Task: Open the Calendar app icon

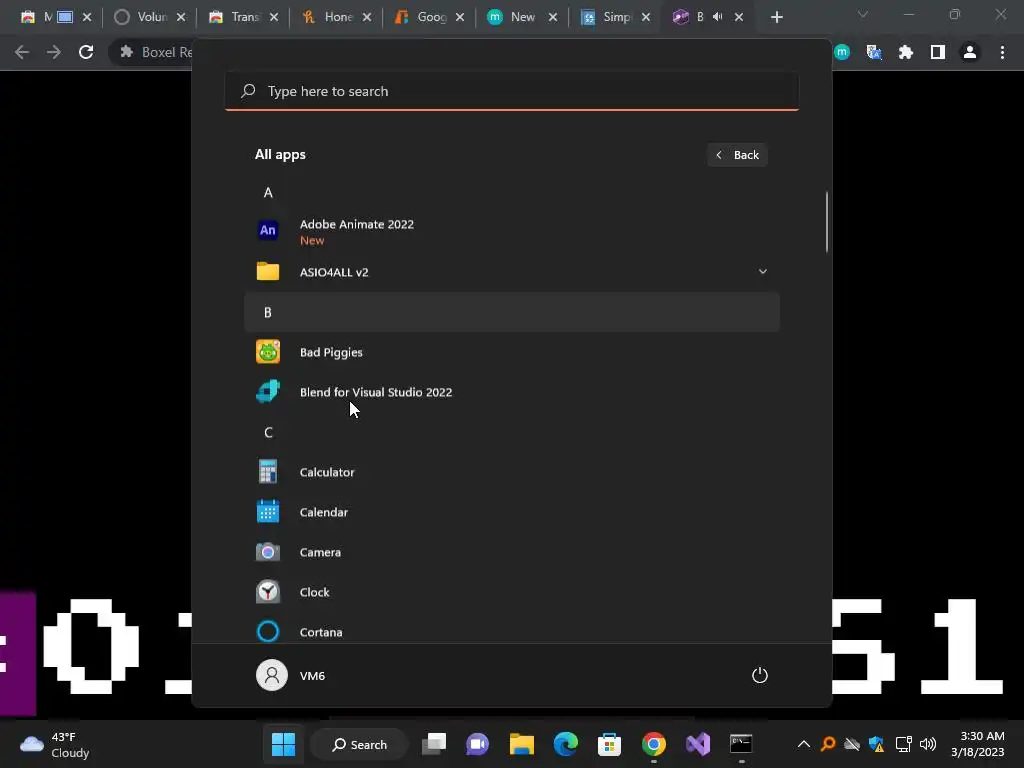Action: [268, 511]
